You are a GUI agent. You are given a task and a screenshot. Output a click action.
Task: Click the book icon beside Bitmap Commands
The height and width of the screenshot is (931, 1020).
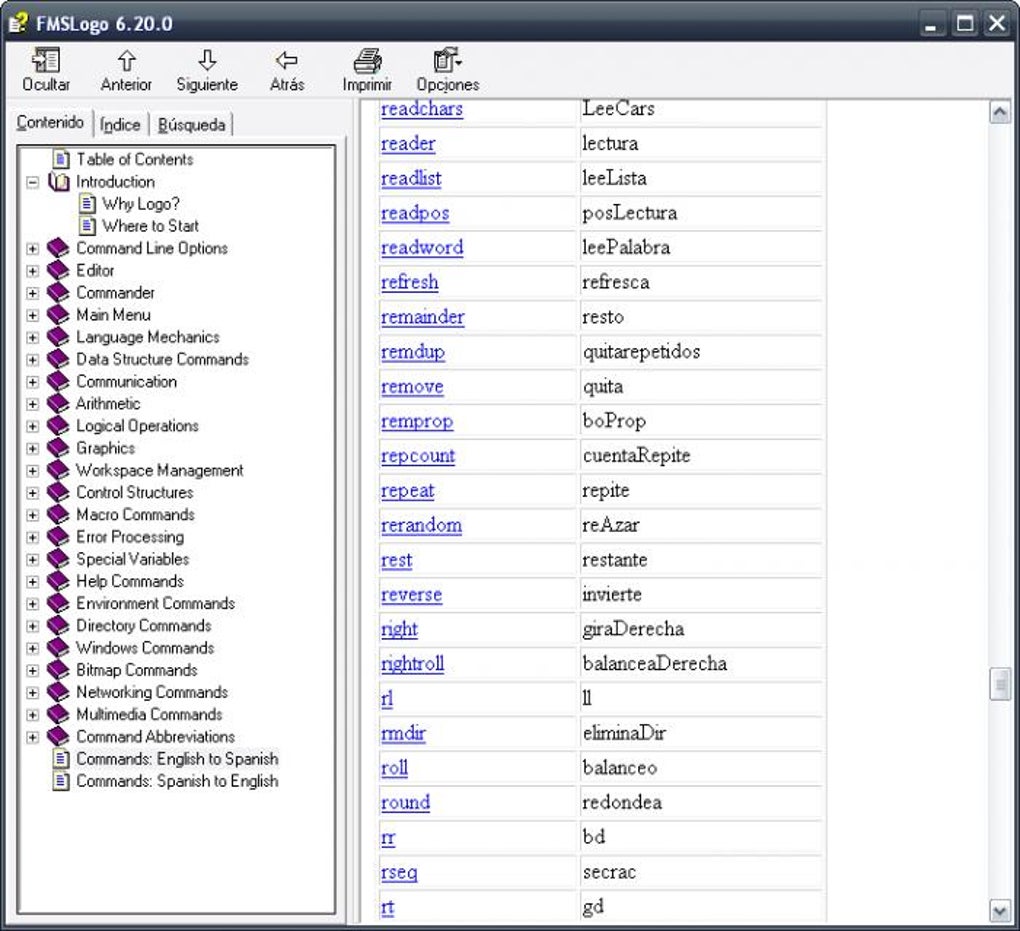pos(59,670)
